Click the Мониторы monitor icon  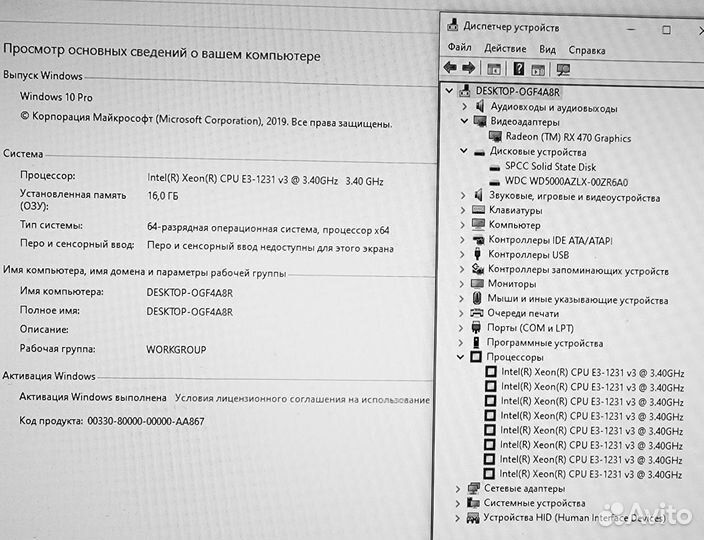477,283
